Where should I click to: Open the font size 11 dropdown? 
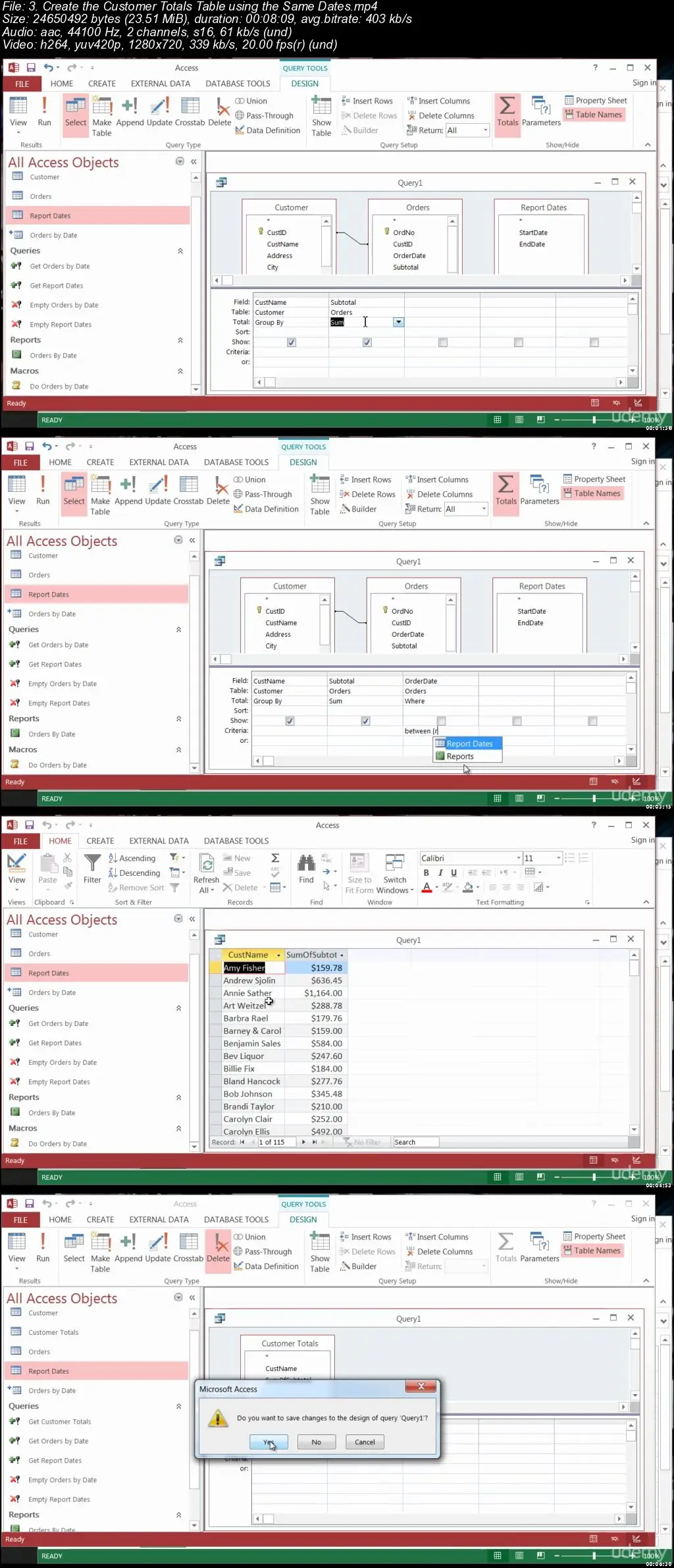point(558,858)
